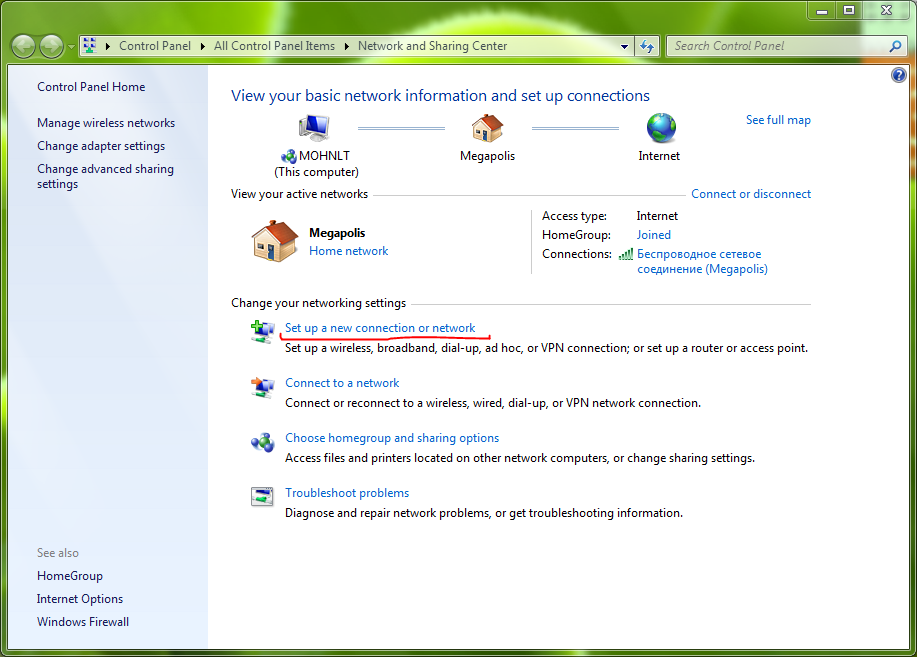Image resolution: width=917 pixels, height=657 pixels.
Task: Open Set up a new connection or network
Action: coord(380,328)
